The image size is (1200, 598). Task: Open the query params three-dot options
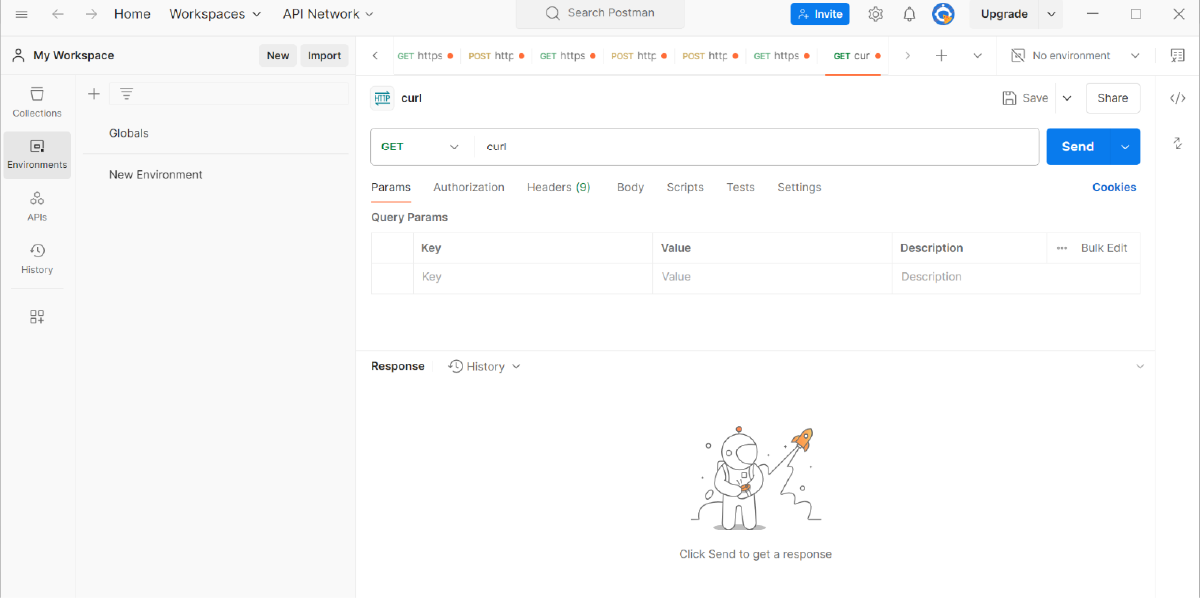coord(1062,248)
